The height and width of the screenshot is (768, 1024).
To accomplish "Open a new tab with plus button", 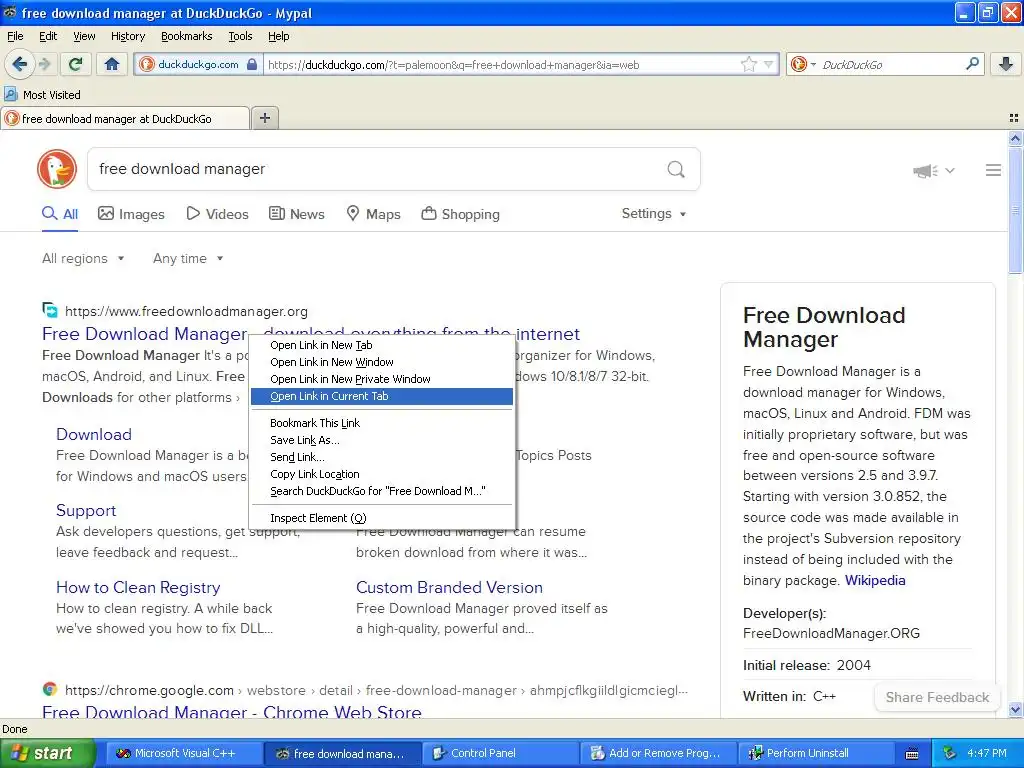I will tap(264, 118).
